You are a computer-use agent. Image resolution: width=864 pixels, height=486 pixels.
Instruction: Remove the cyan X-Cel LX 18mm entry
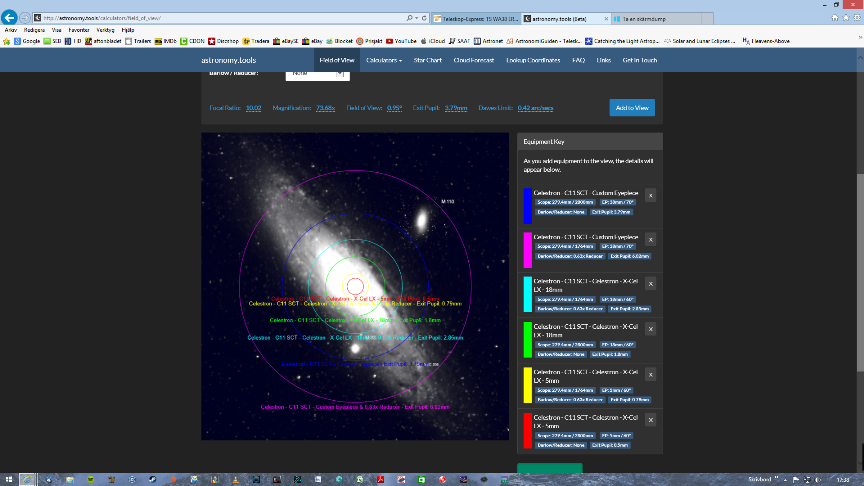(650, 284)
